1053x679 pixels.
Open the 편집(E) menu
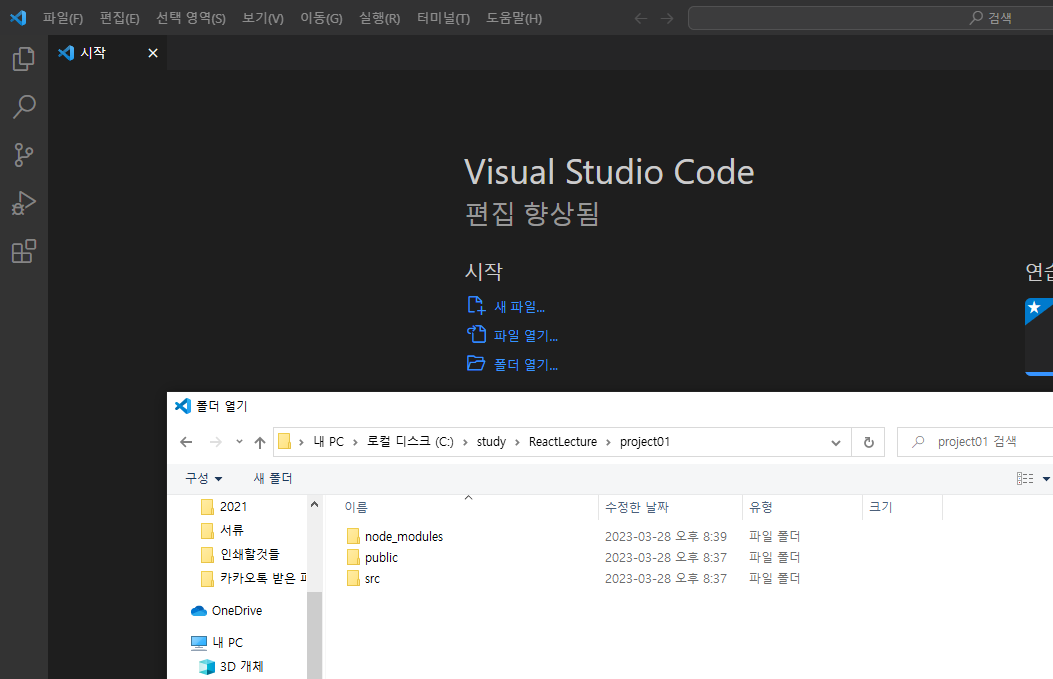120,18
